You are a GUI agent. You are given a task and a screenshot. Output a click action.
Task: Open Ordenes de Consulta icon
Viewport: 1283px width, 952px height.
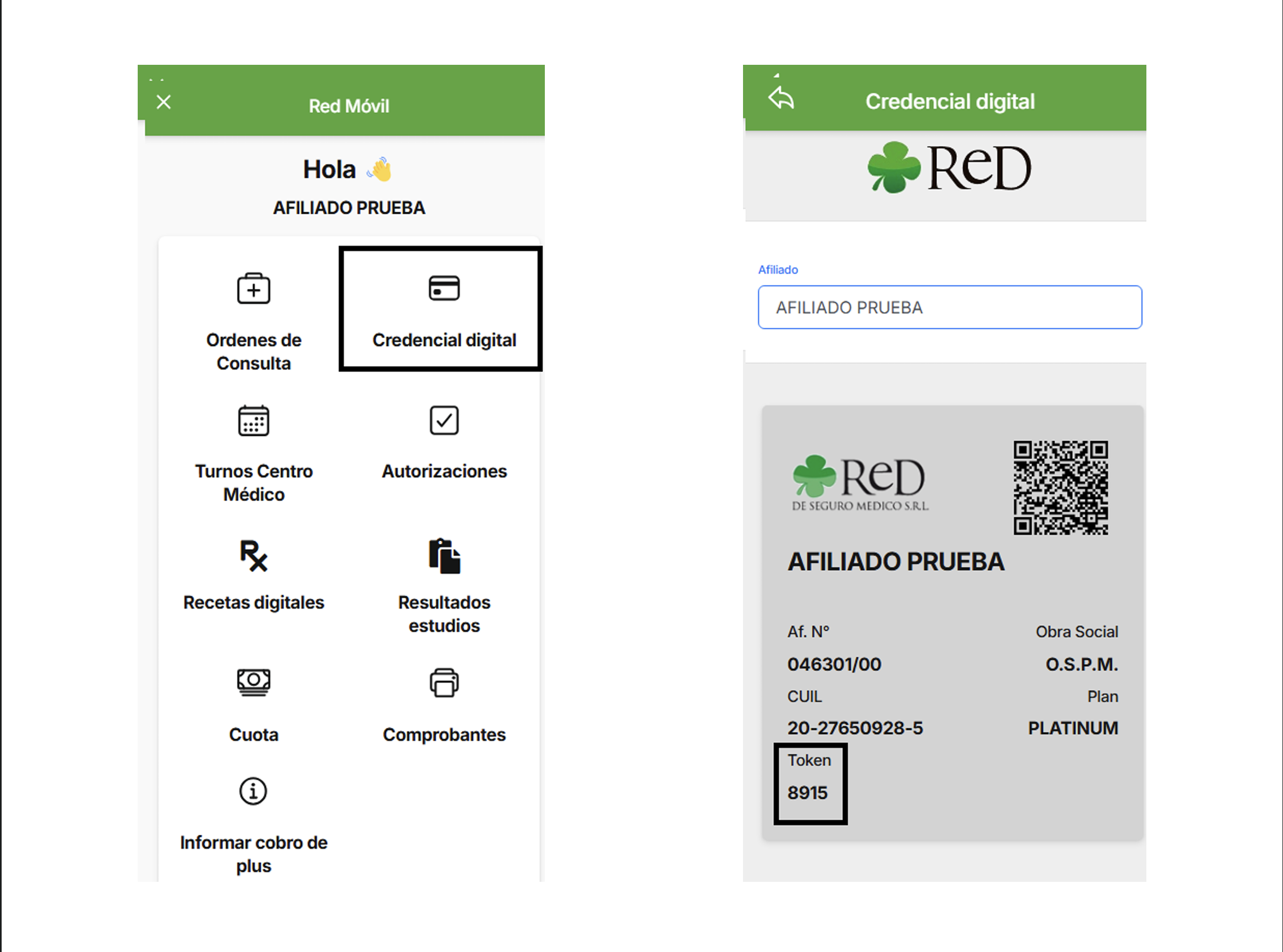point(253,288)
